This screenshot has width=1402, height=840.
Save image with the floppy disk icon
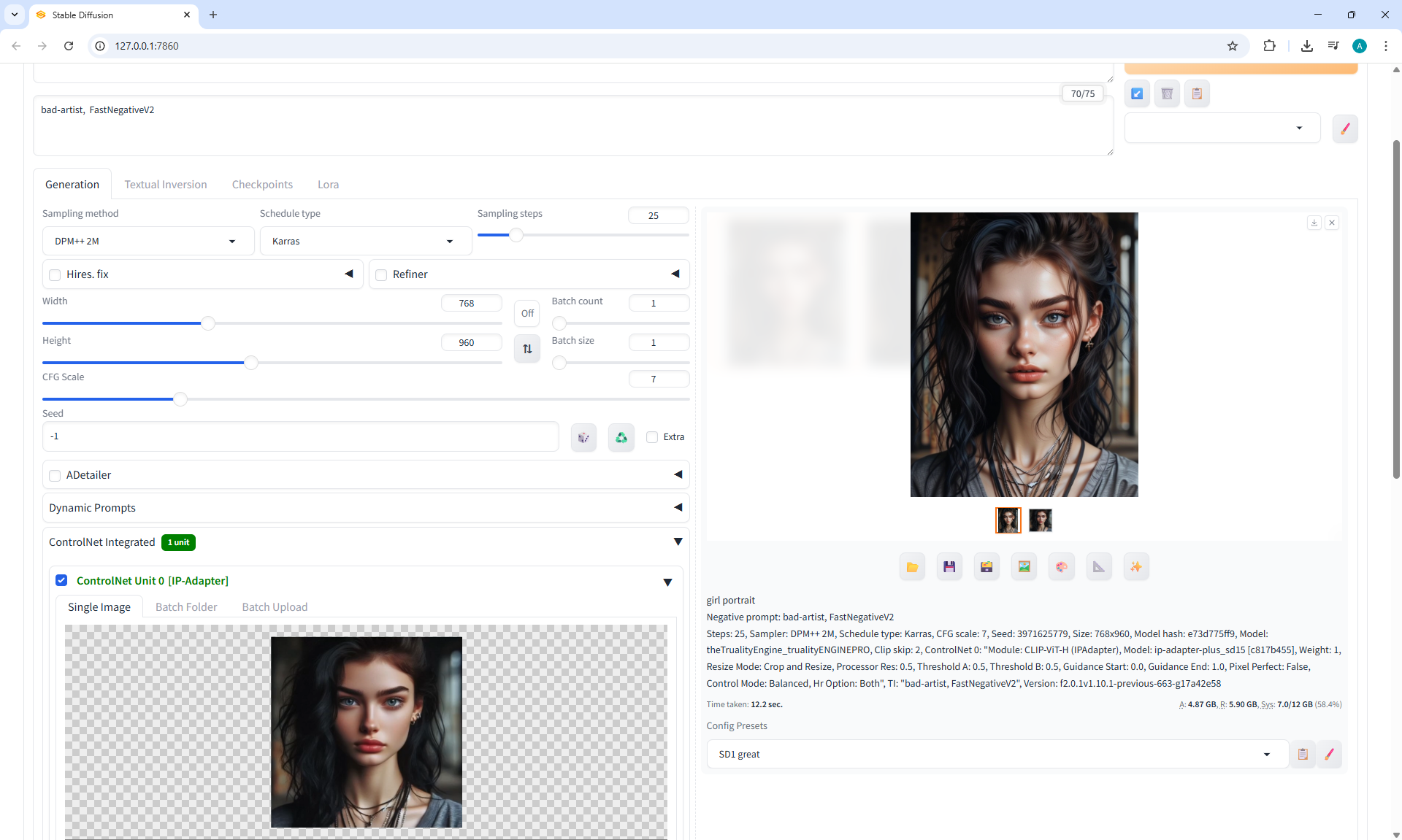(x=949, y=567)
